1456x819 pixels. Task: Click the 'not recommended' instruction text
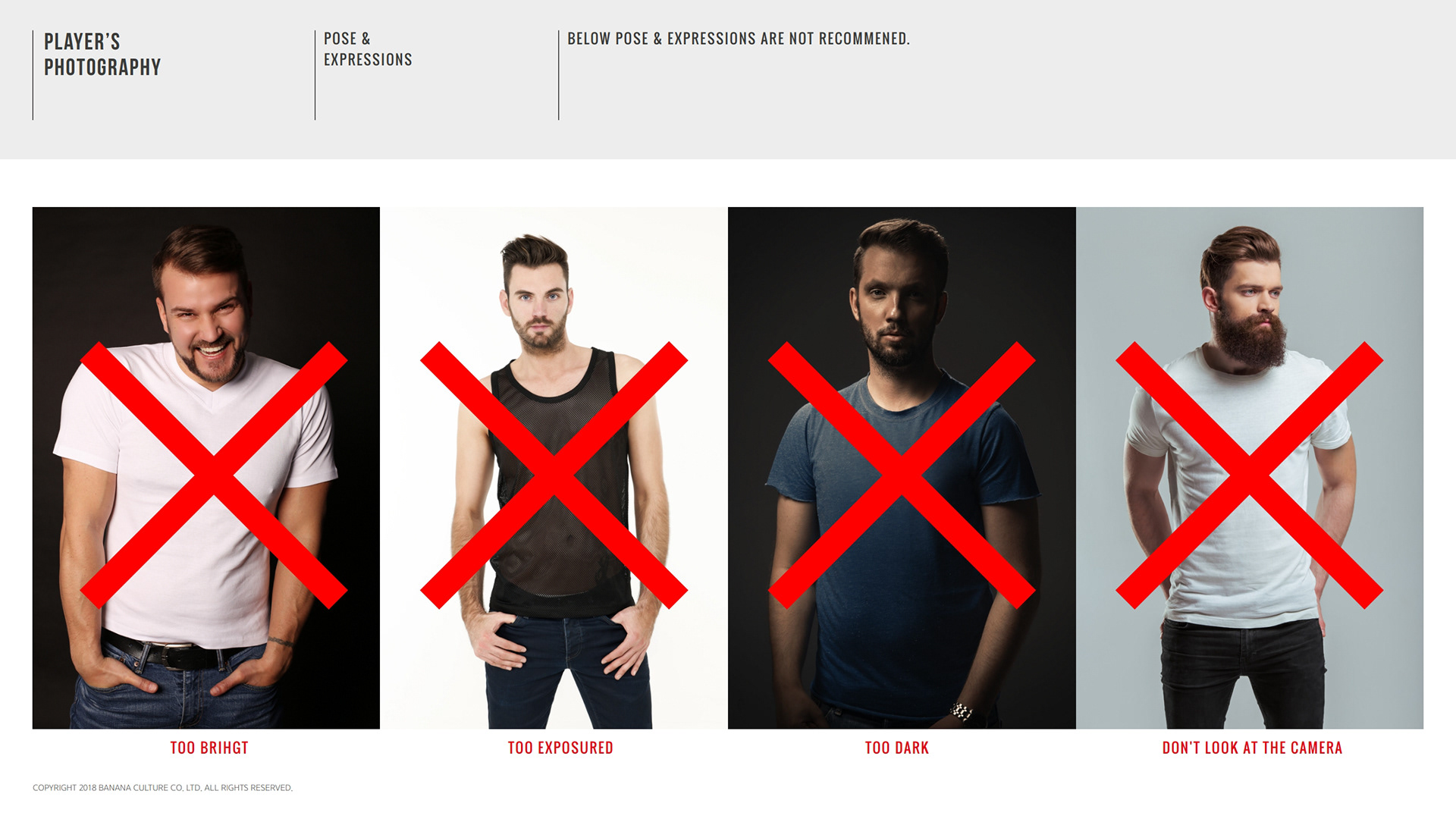pyautogui.click(x=738, y=39)
